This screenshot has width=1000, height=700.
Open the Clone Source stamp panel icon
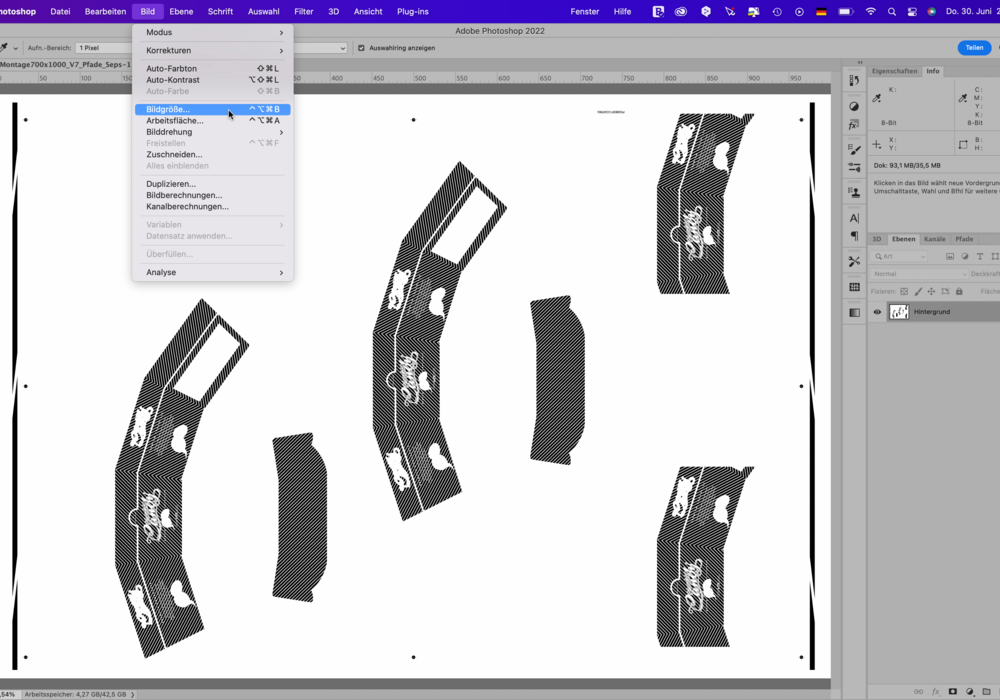pyautogui.click(x=854, y=192)
